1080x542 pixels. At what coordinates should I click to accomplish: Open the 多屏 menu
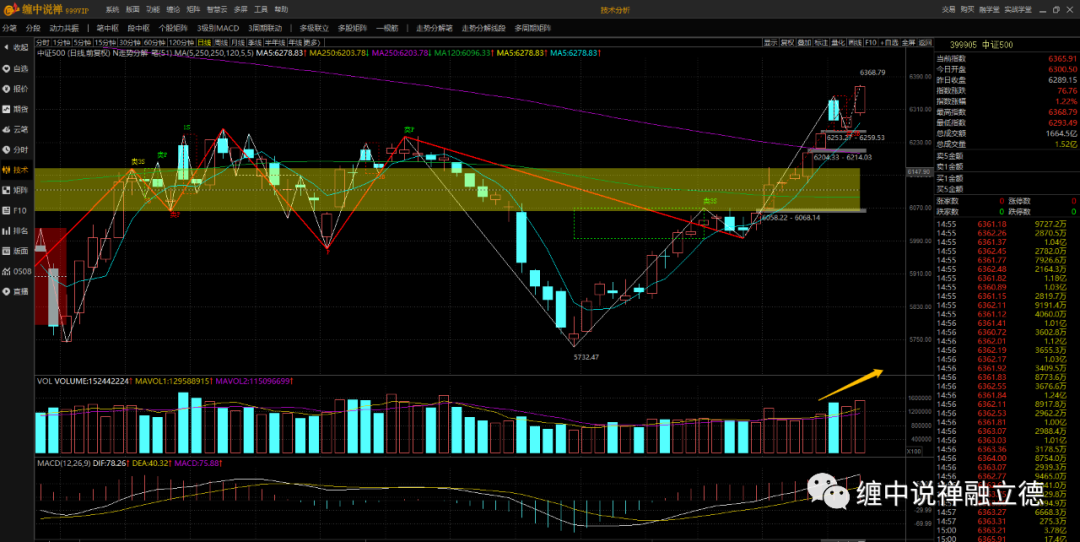coord(240,10)
